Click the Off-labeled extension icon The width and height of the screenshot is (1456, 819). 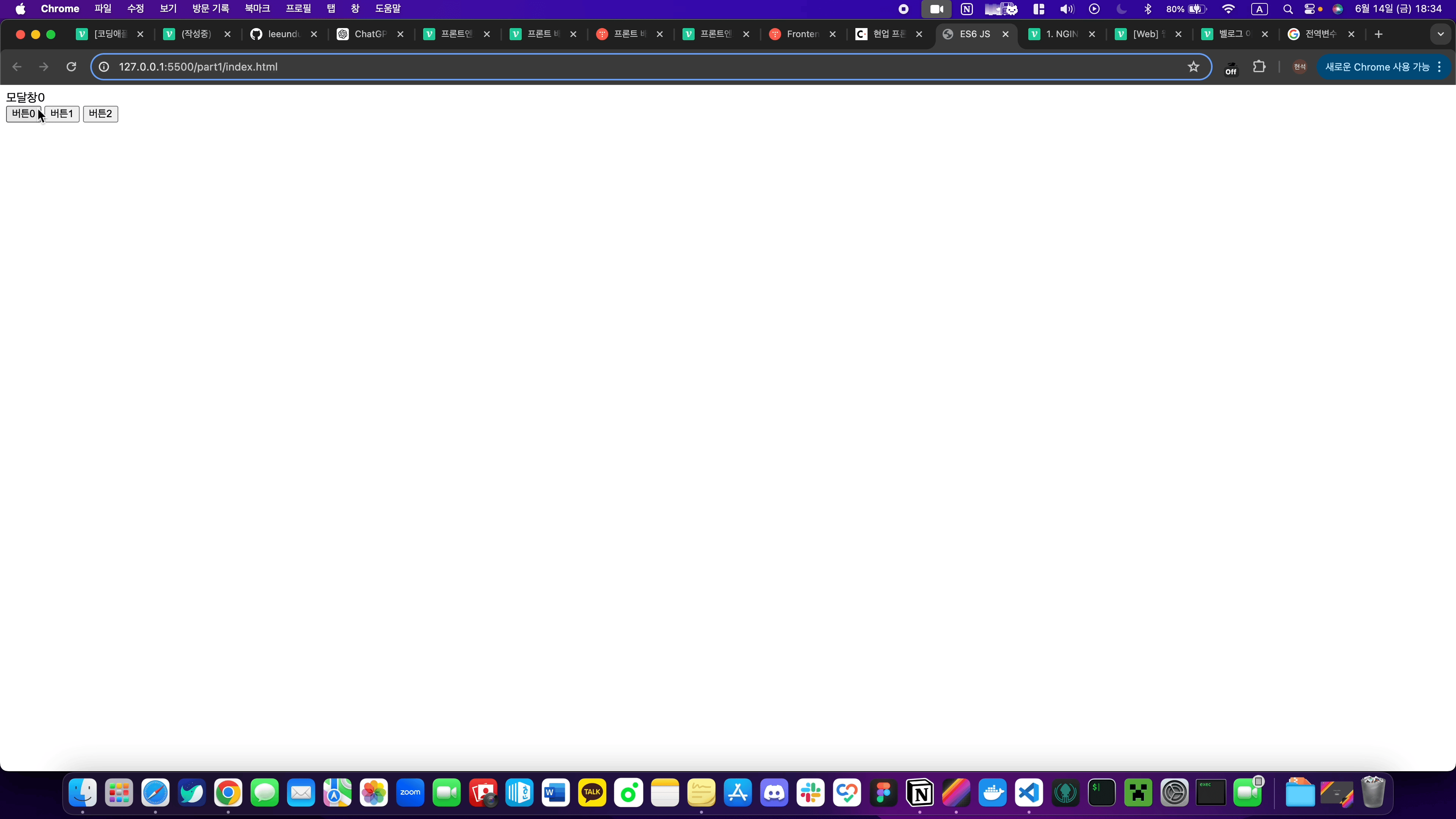1230,68
